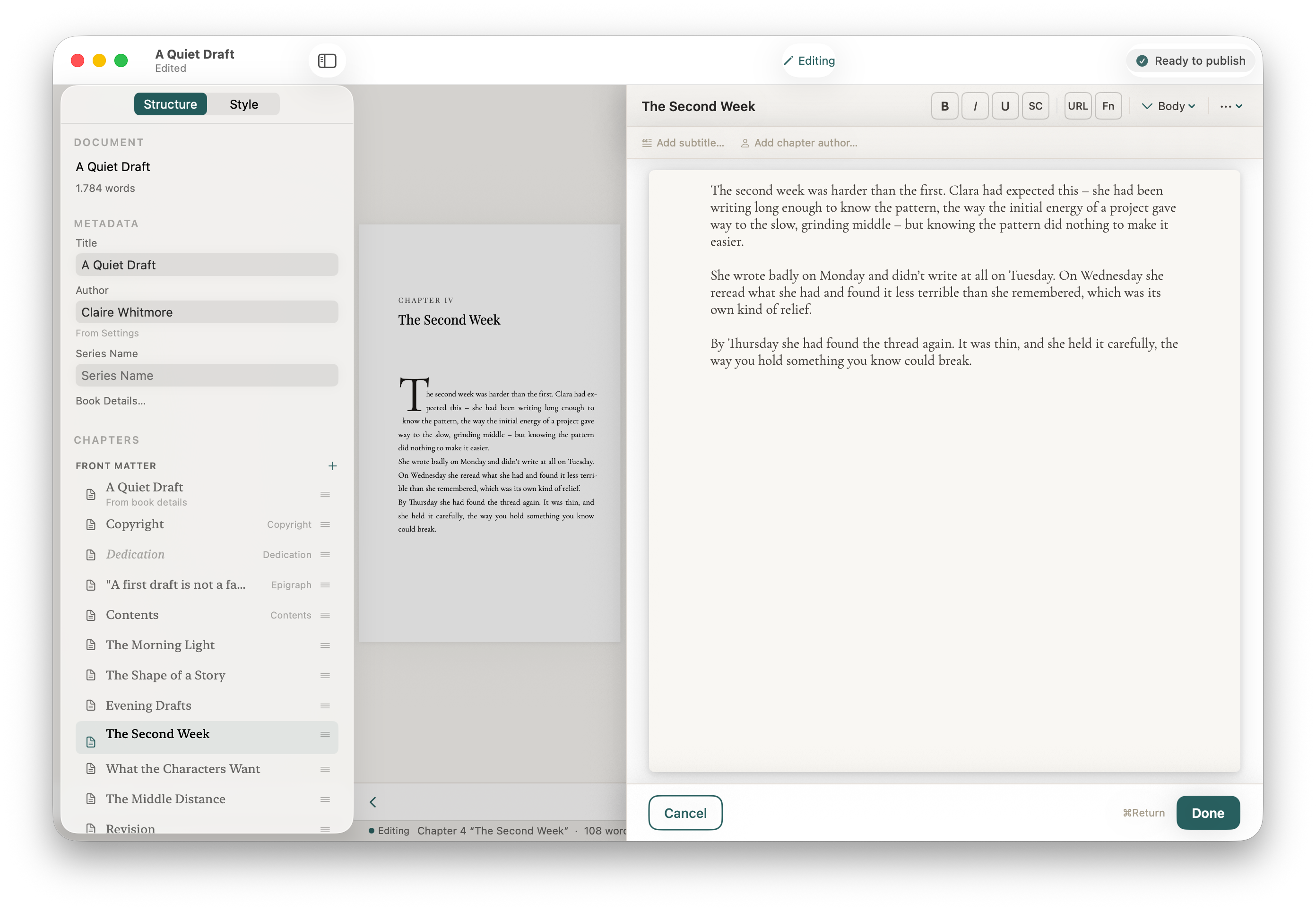Apply small caps with SC button
Screen dimensions: 1316x911
(x=1036, y=106)
